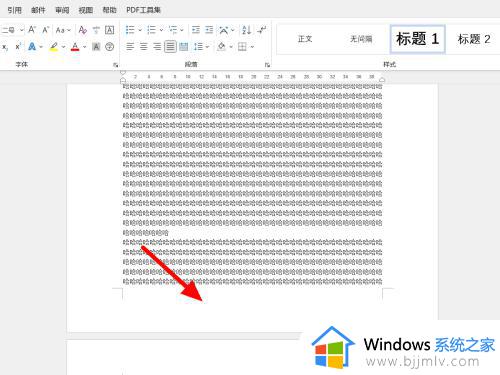Open the 帮助 tab

coord(109,10)
